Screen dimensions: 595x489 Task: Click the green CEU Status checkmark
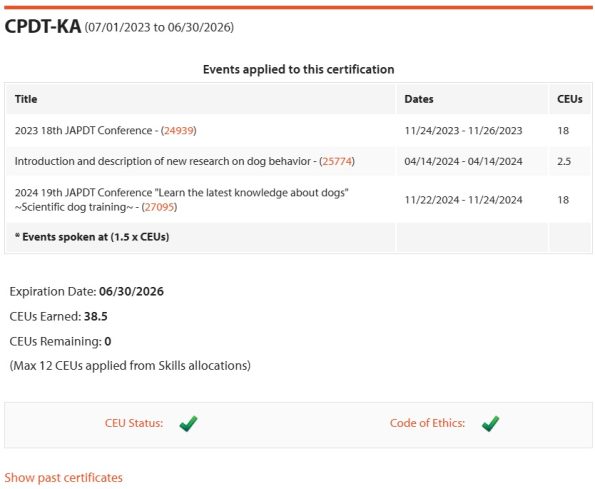click(x=189, y=423)
